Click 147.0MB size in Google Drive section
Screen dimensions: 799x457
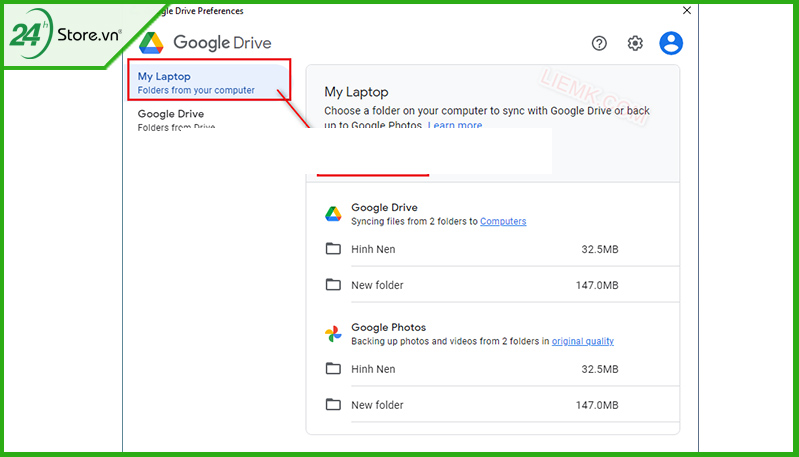(x=597, y=285)
